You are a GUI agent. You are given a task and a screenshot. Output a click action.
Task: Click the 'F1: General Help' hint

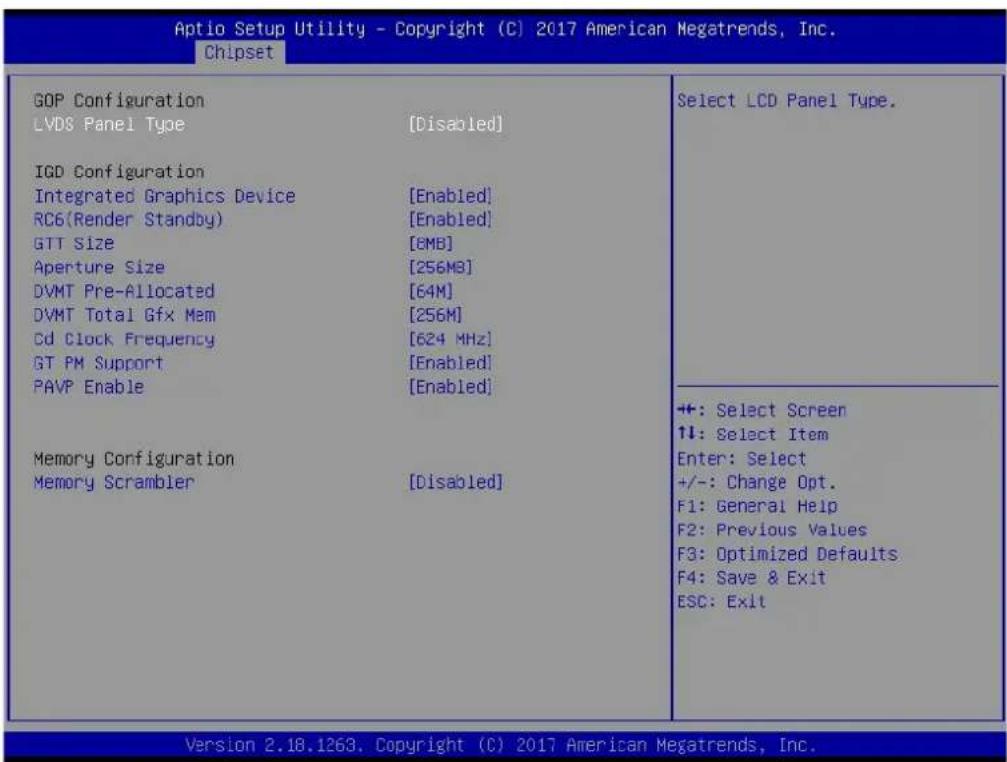click(757, 507)
